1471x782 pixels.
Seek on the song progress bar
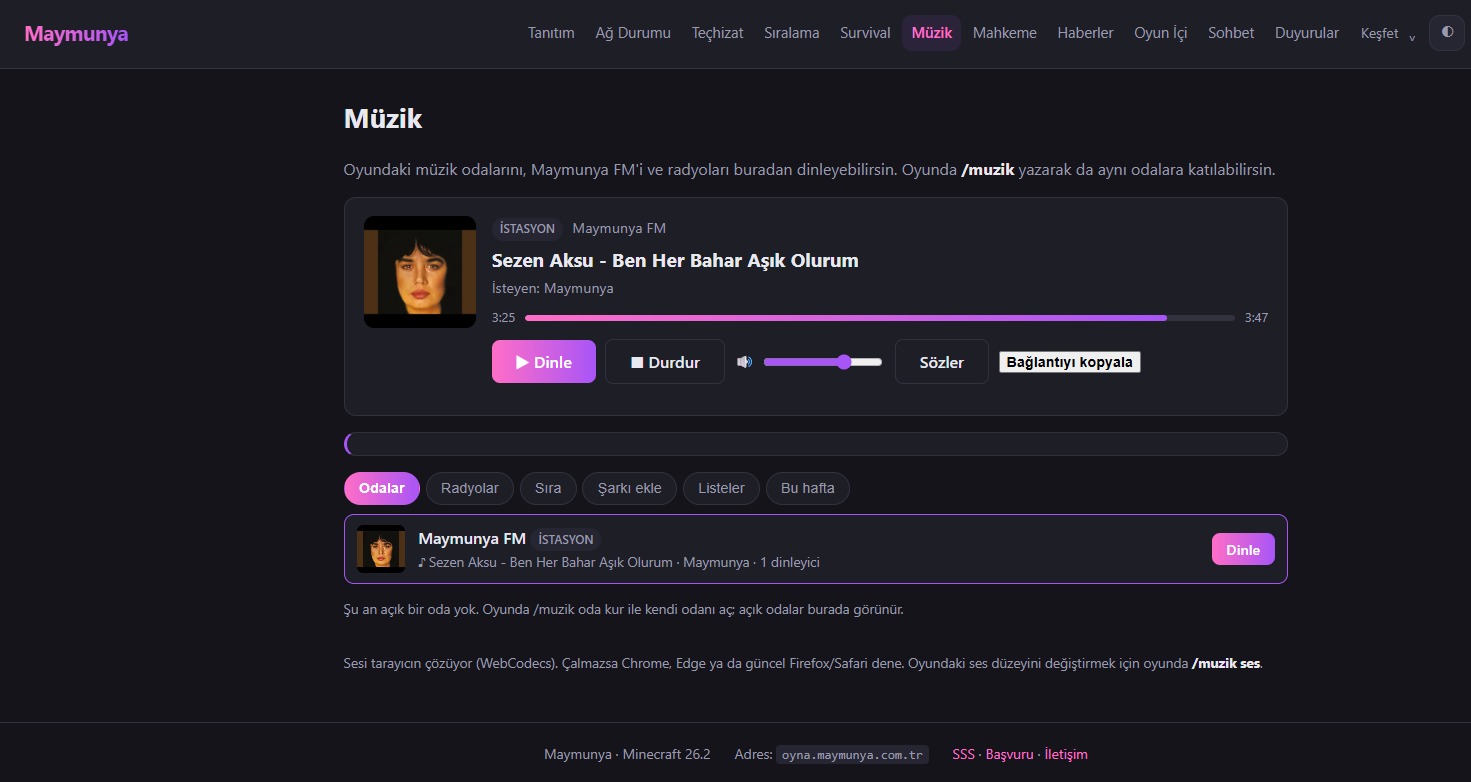click(880, 318)
